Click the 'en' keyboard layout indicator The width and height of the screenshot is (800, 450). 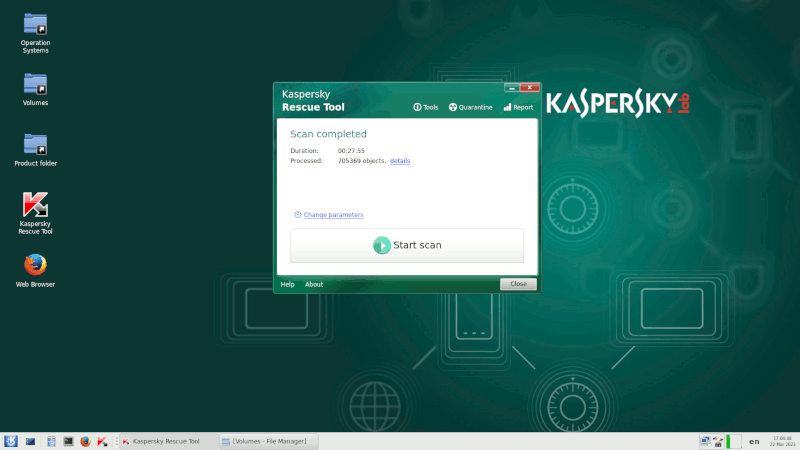tap(753, 441)
